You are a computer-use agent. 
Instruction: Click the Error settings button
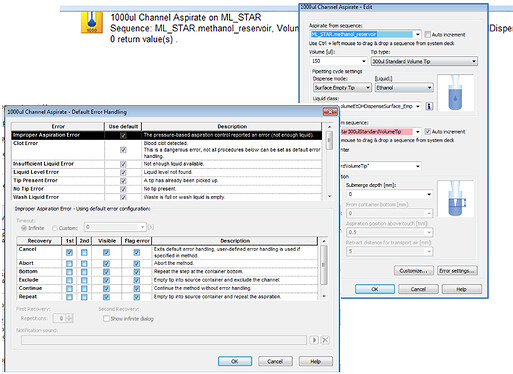pos(457,271)
